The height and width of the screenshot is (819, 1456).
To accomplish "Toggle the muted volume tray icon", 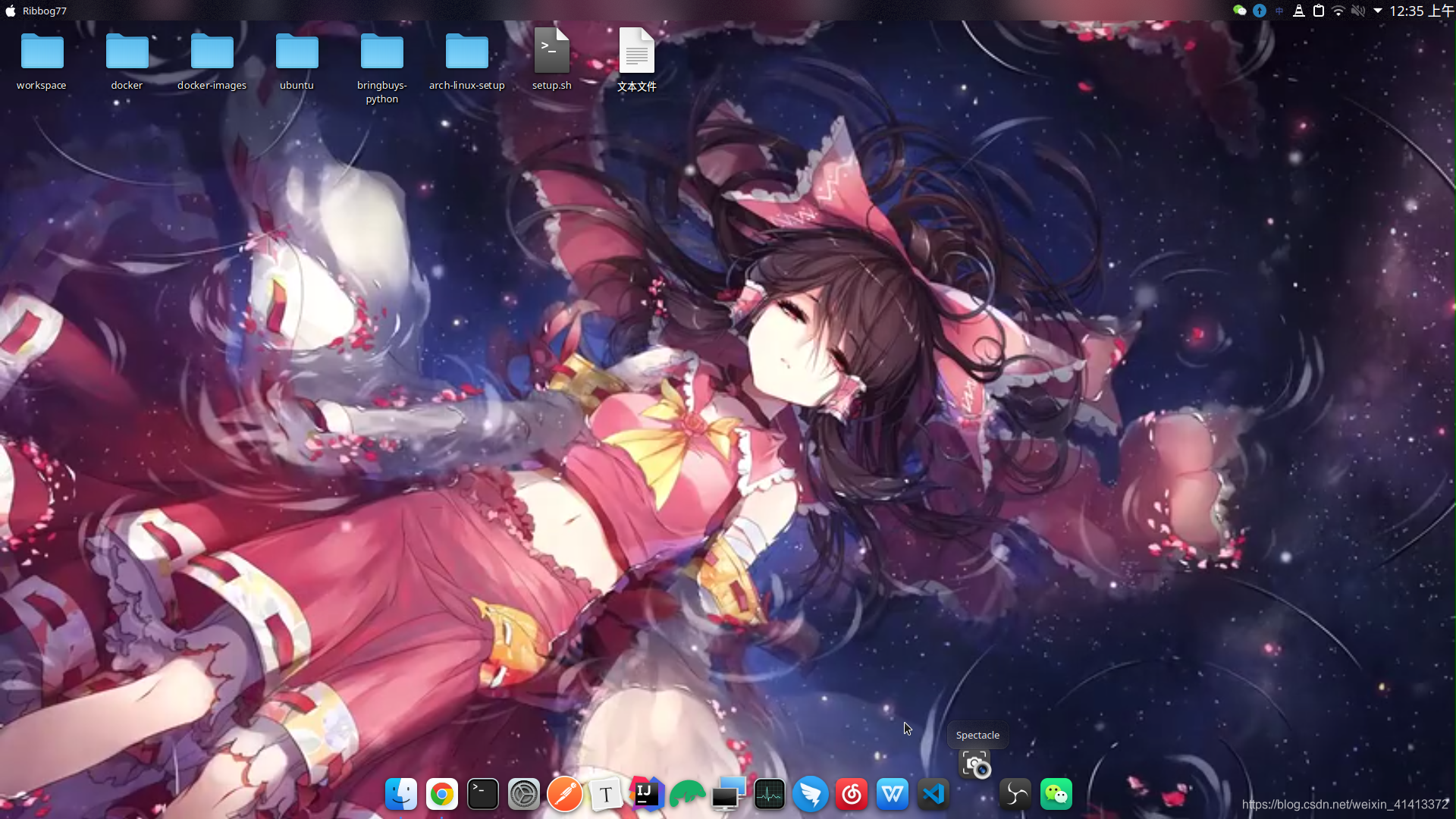I will click(x=1358, y=11).
